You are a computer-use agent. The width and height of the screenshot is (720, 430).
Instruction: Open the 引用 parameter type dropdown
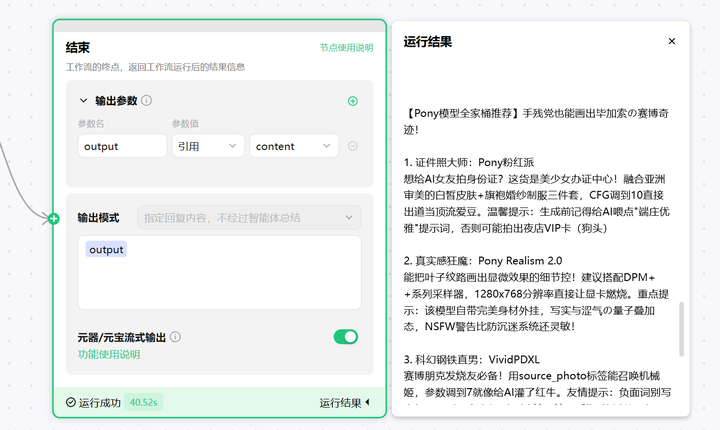tap(208, 146)
